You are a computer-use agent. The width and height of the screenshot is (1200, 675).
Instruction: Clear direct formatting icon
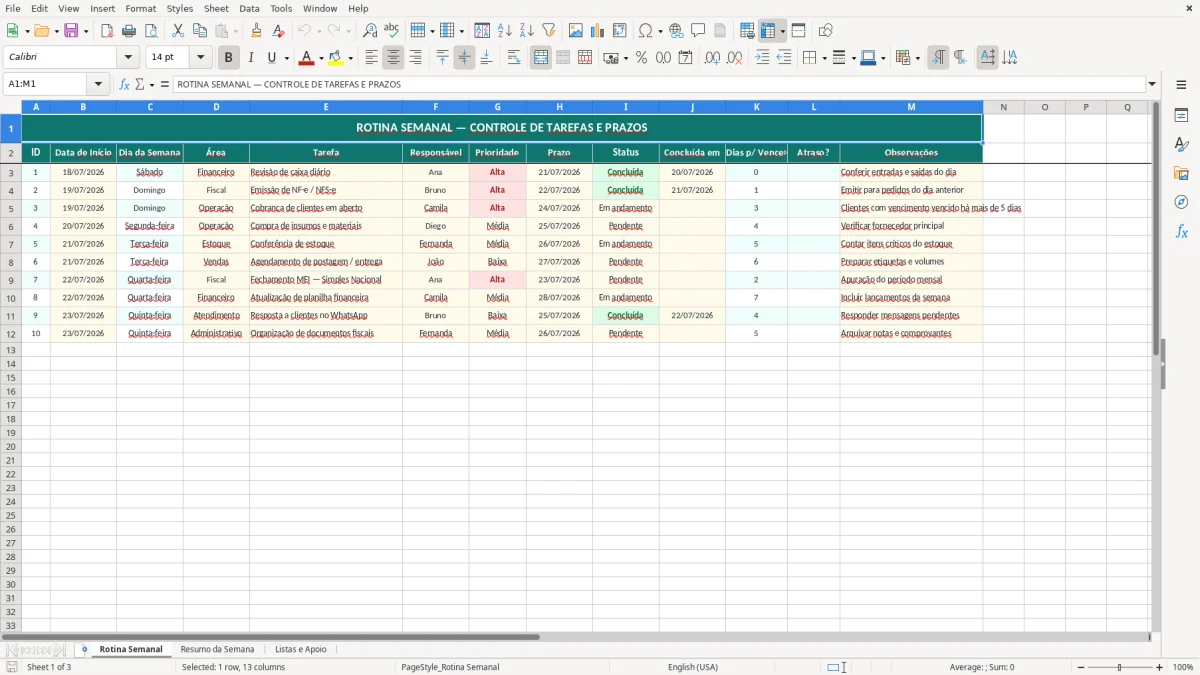[278, 31]
